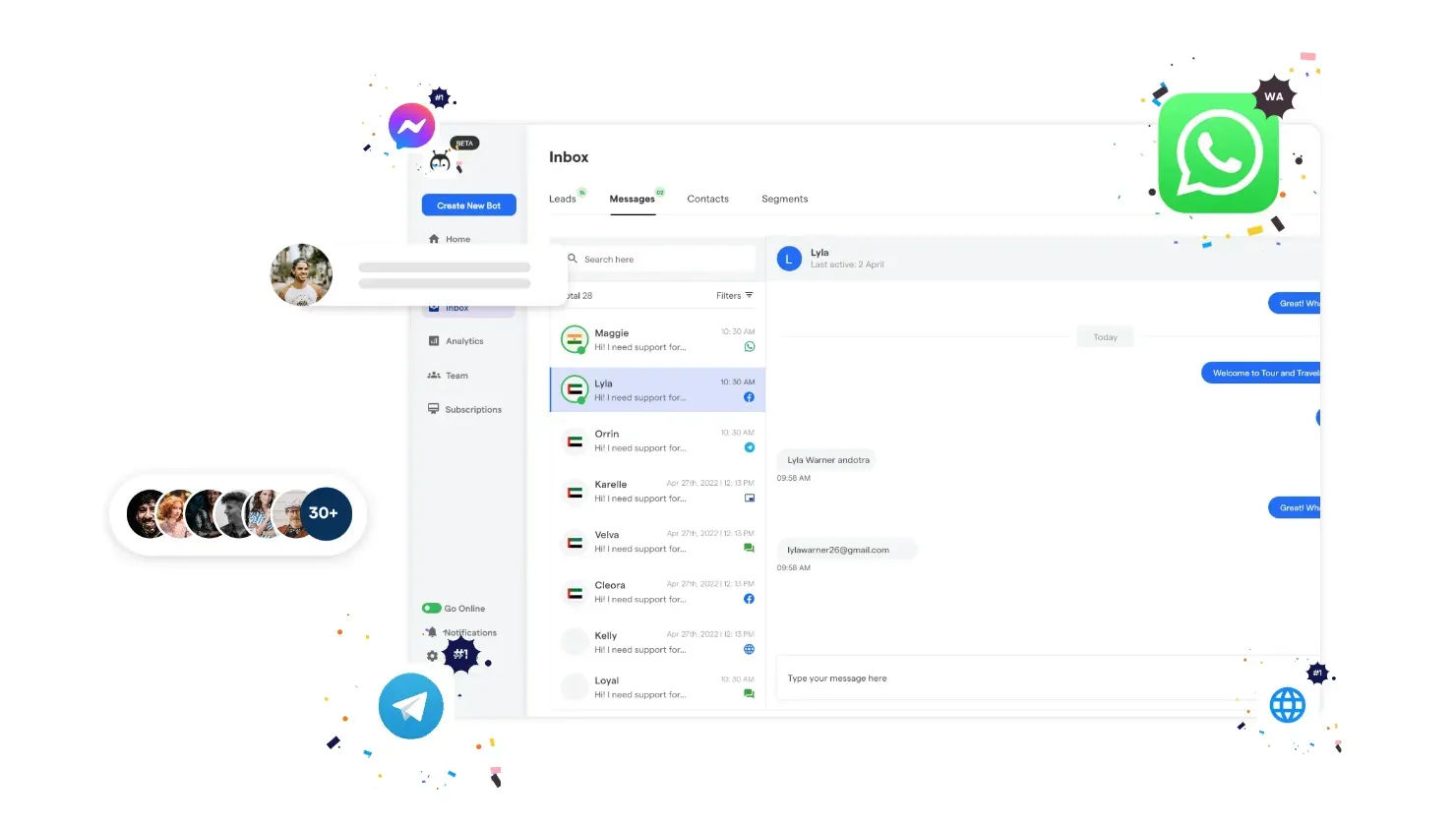Click the bot mascot logo with BETA

[441, 161]
